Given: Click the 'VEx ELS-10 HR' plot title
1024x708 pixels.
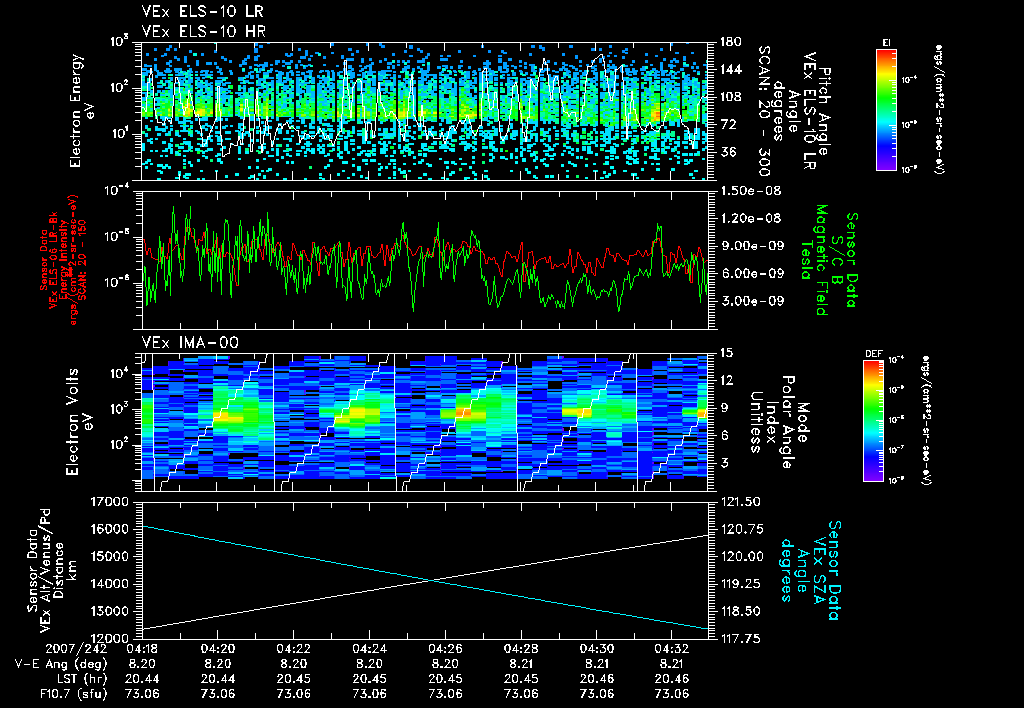Looking at the screenshot, I should (x=203, y=31).
